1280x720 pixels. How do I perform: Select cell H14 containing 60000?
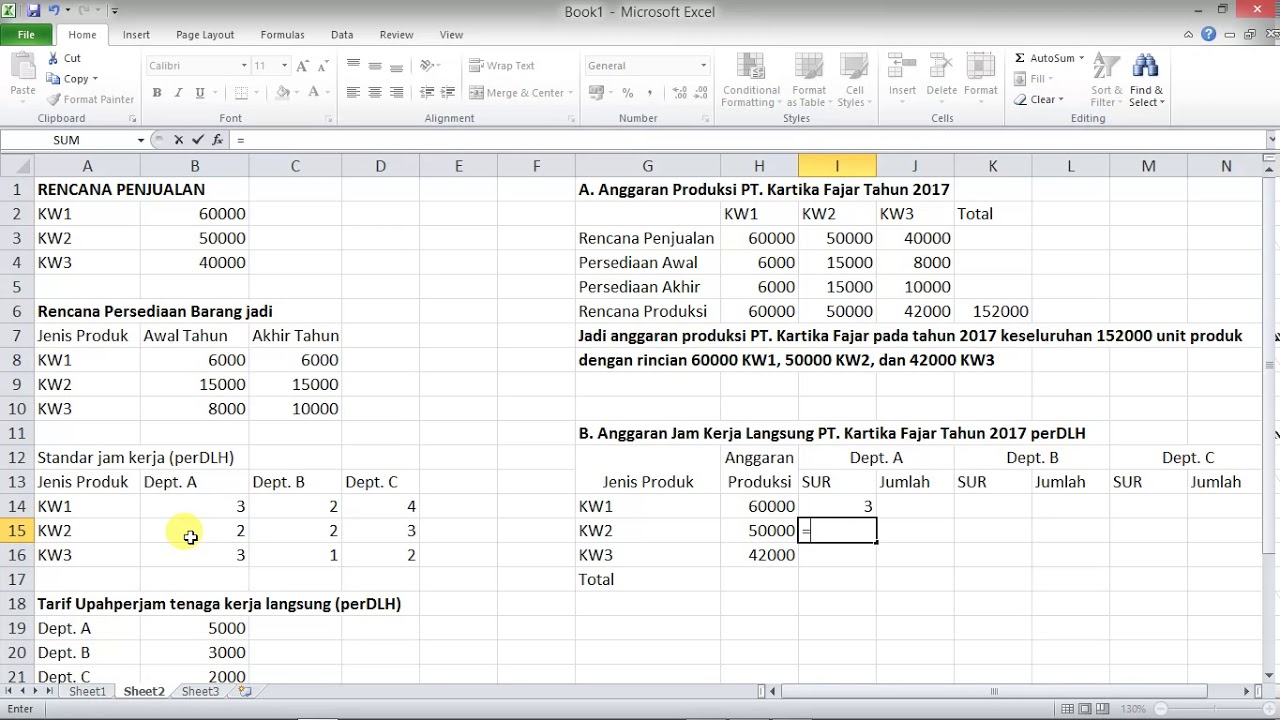759,506
